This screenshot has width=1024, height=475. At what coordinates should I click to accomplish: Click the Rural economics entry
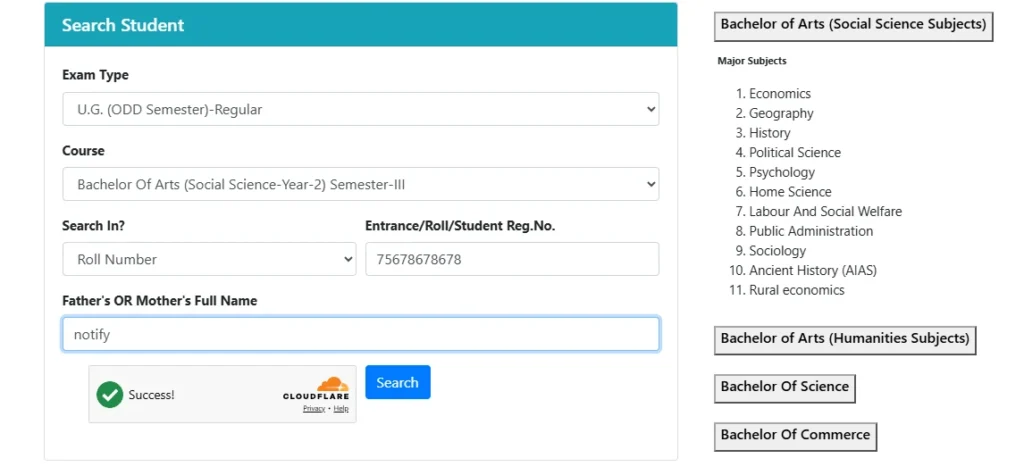coord(797,289)
